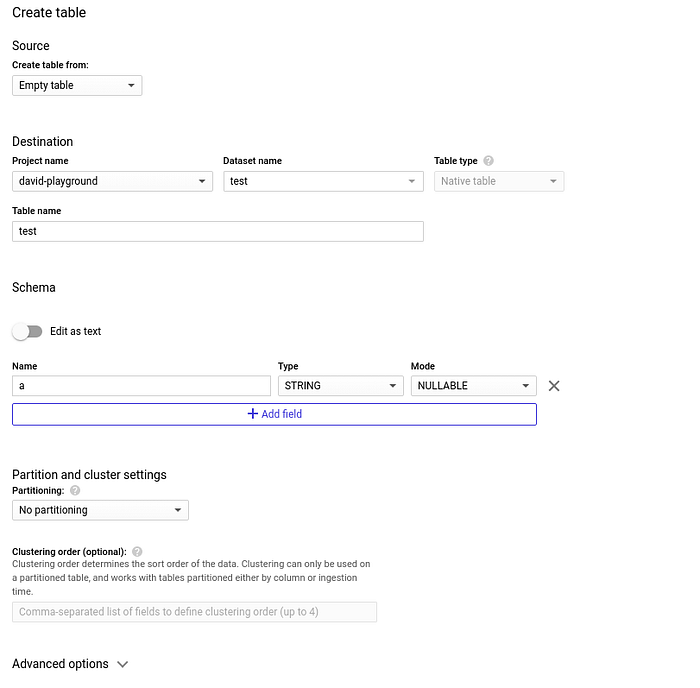The image size is (700, 688).
Task: Open the Table type dropdown
Action: 499,181
